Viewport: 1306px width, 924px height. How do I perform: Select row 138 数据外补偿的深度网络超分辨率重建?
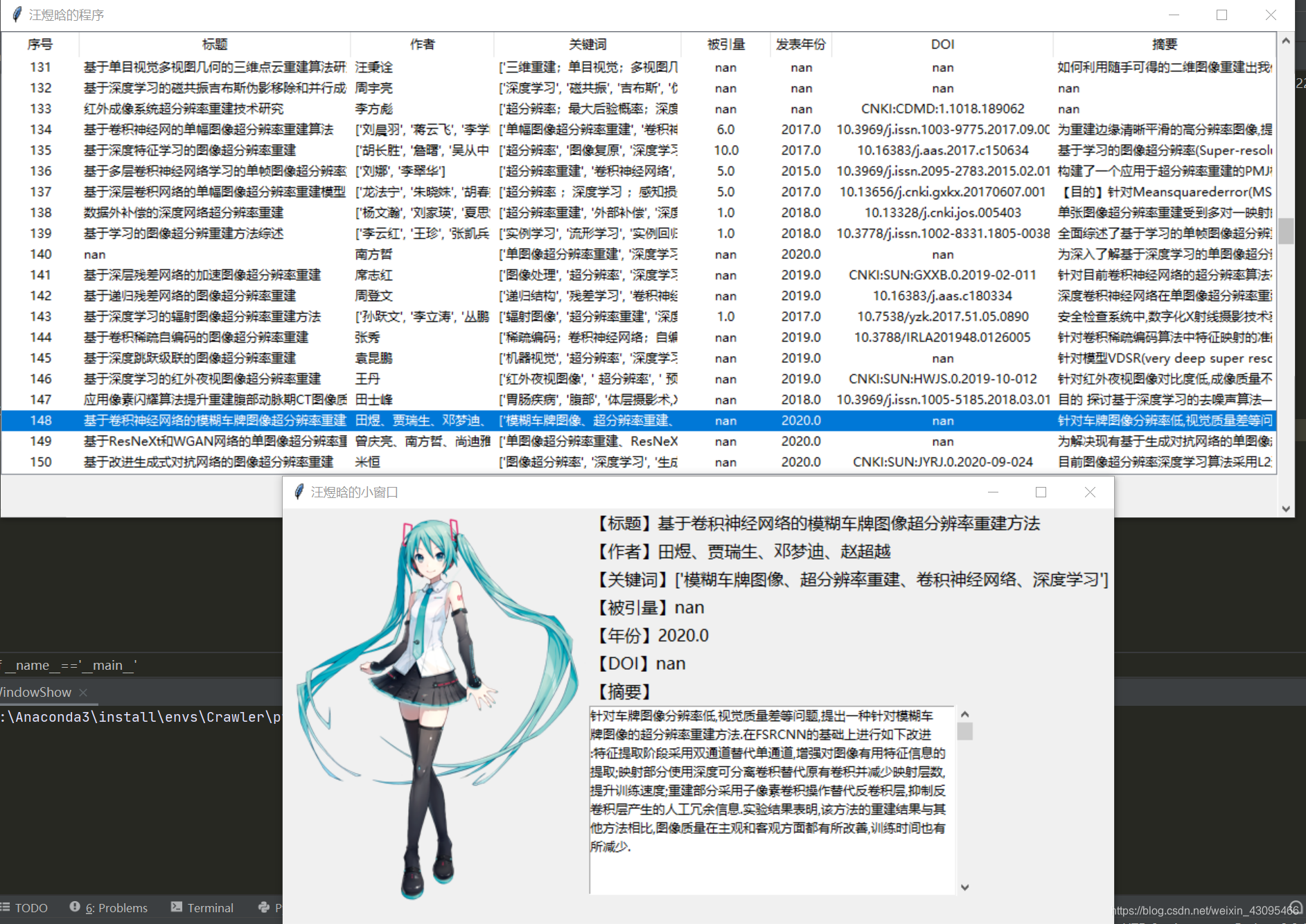point(637,213)
